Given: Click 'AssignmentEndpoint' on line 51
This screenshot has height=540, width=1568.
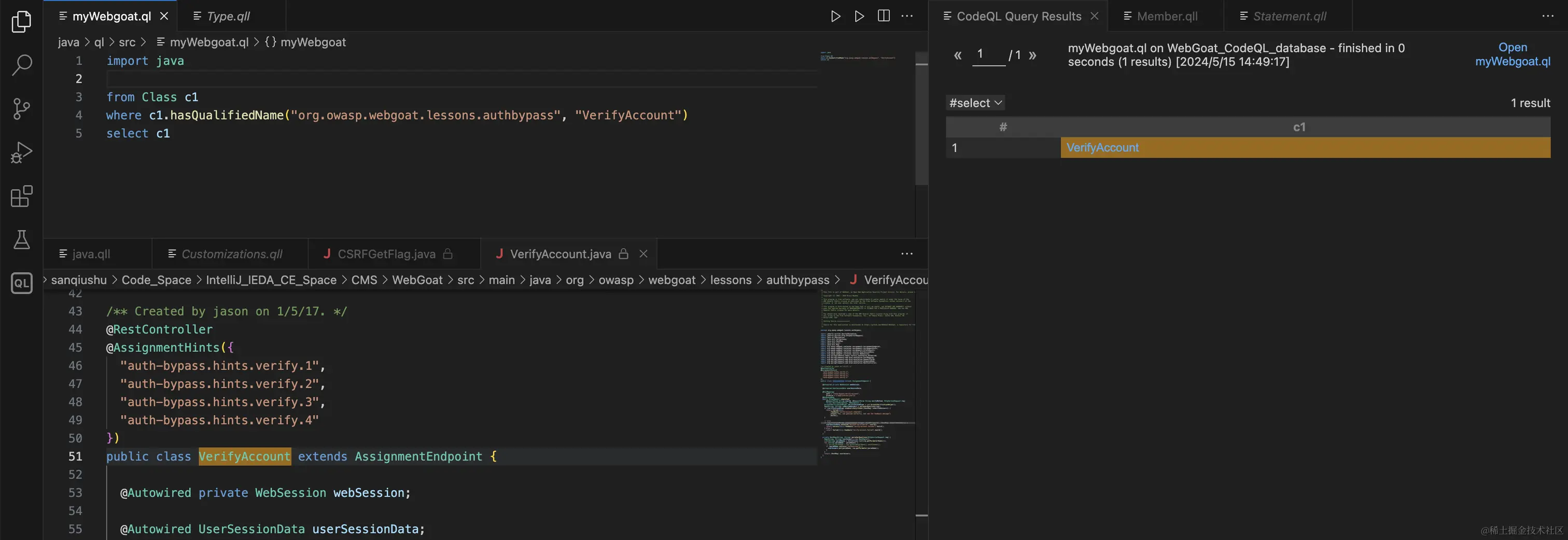Looking at the screenshot, I should [418, 456].
